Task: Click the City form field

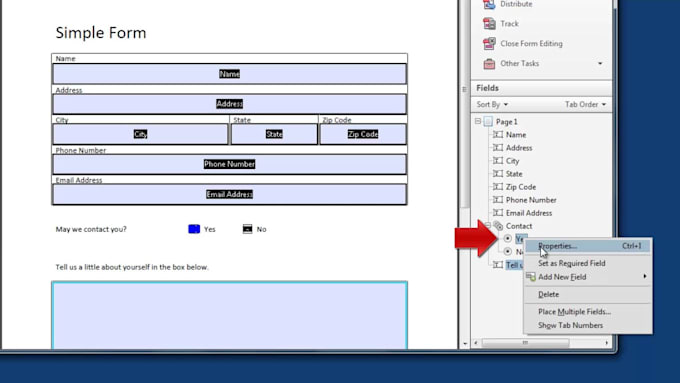Action: tap(140, 134)
